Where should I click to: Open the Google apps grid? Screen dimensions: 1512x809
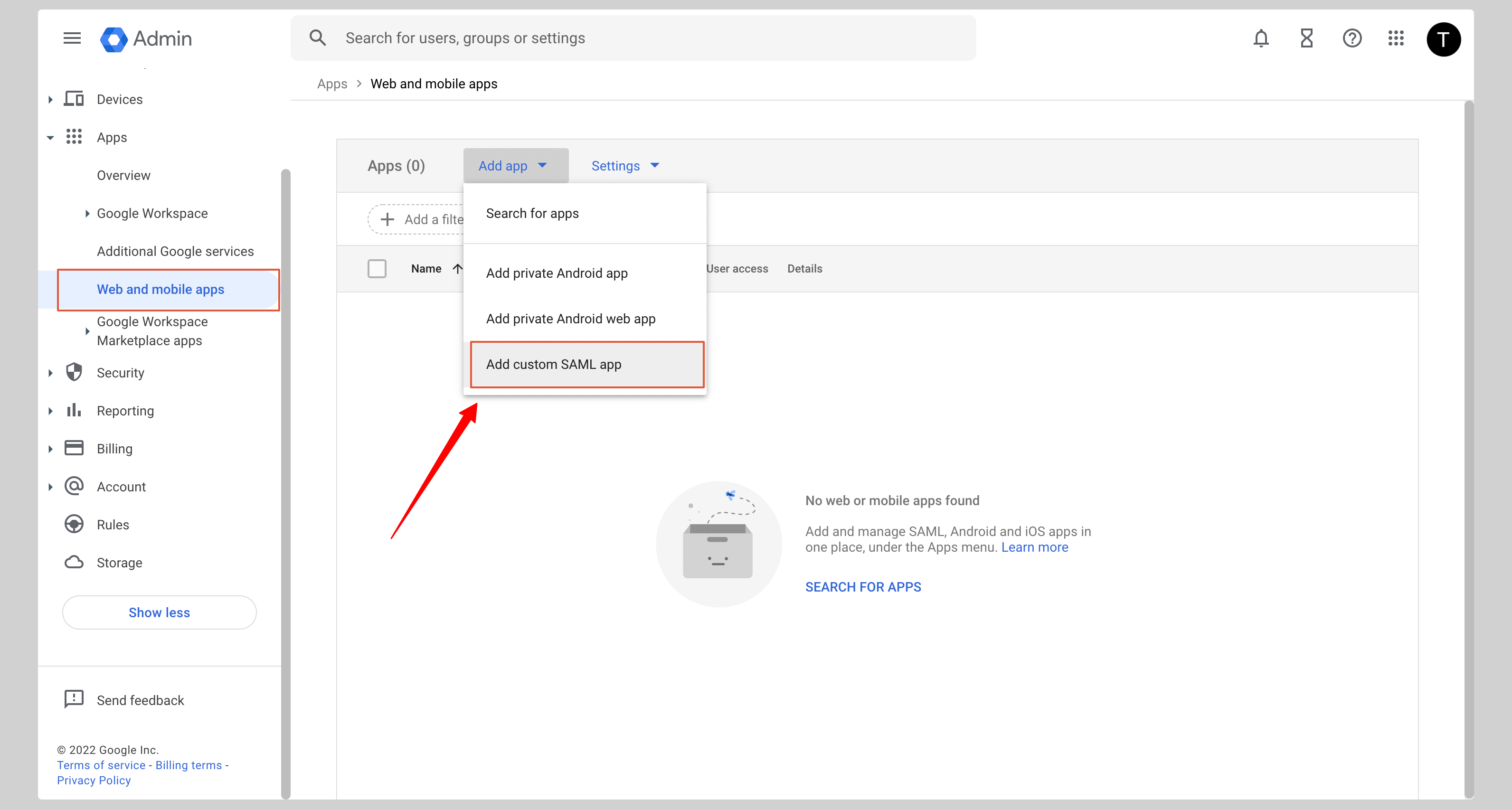tap(1397, 38)
